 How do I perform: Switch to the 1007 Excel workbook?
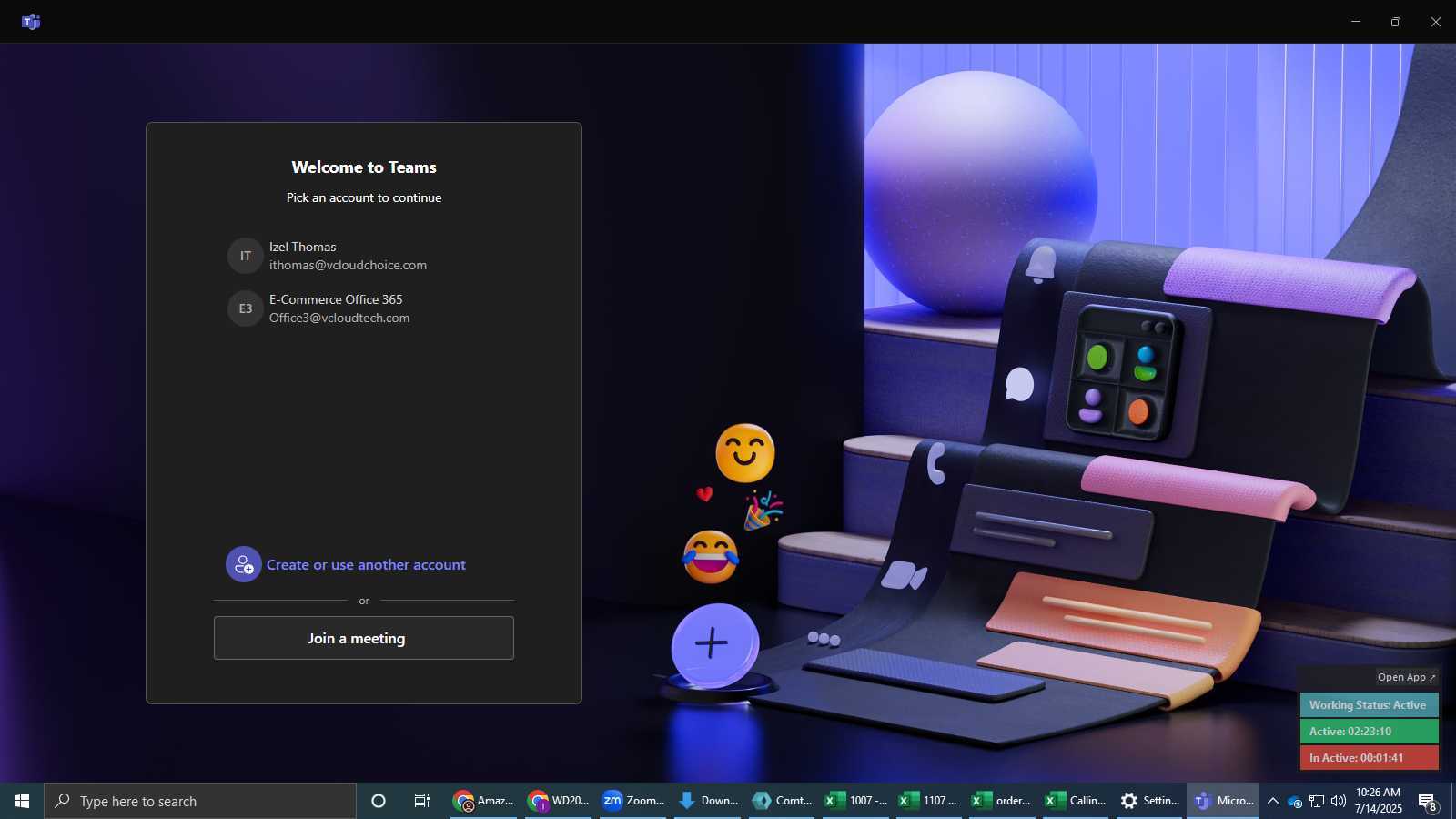pos(855,801)
